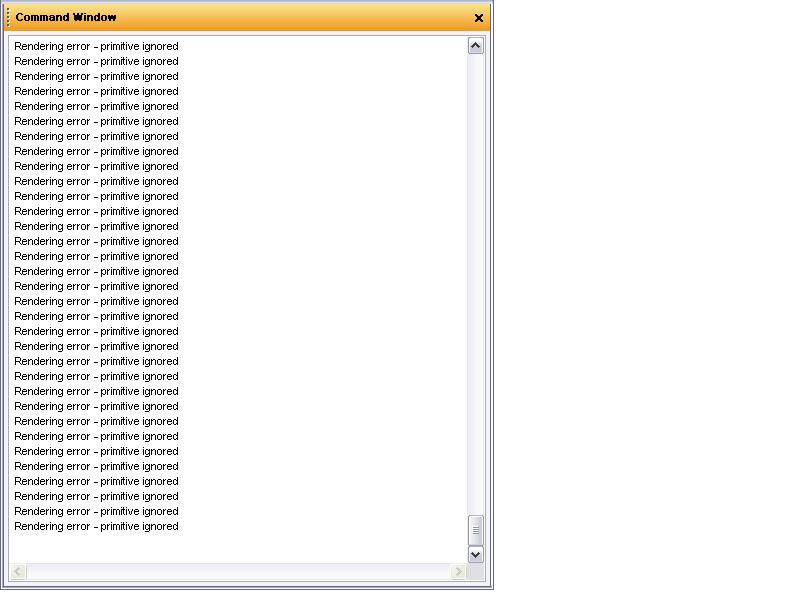Screen dimensions: 800x600
Task: Click the vertical scrollbar down arrow
Action: (476, 555)
